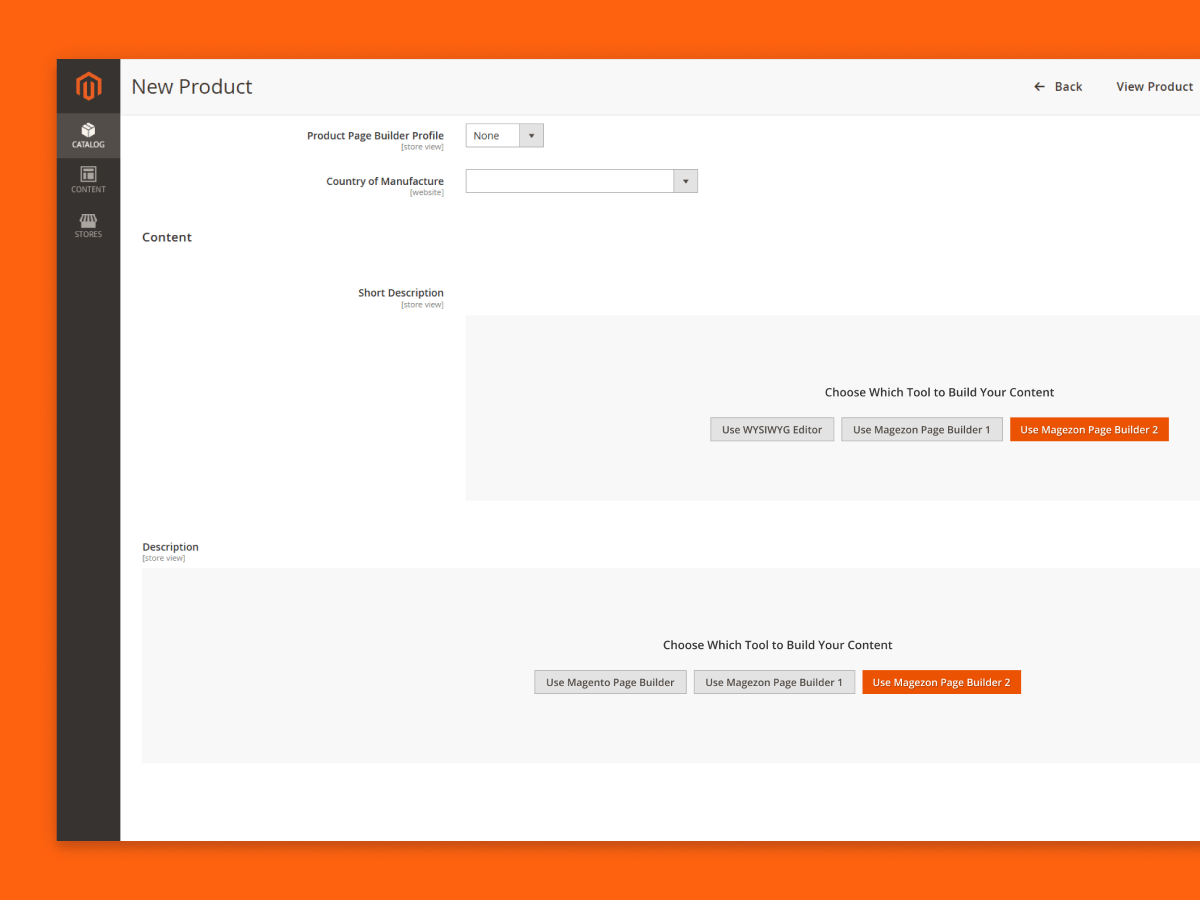Click Use Magento Page Builder button
Screen dimensions: 1200x900
[x=610, y=683]
